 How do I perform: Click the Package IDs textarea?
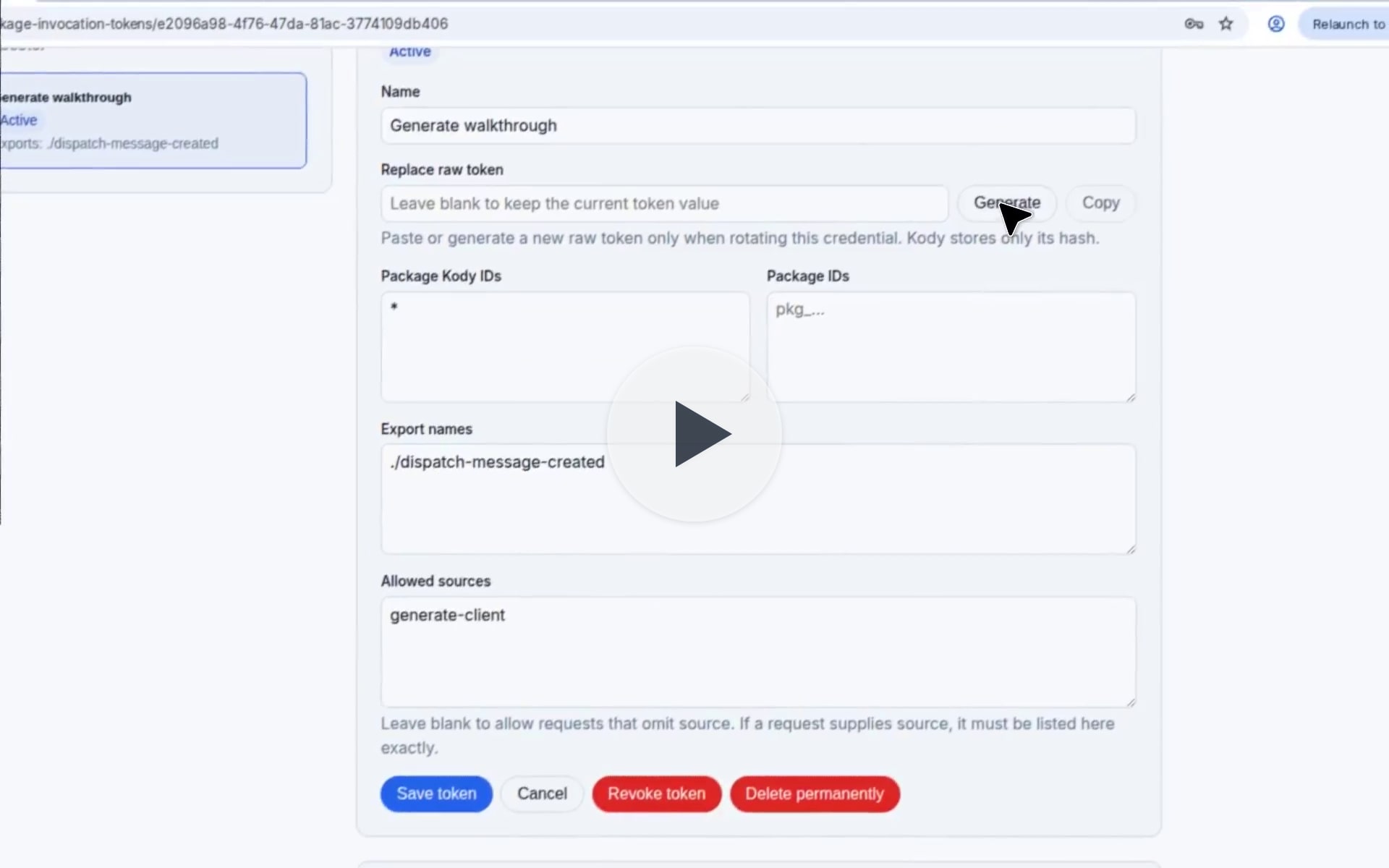pyautogui.click(x=951, y=346)
